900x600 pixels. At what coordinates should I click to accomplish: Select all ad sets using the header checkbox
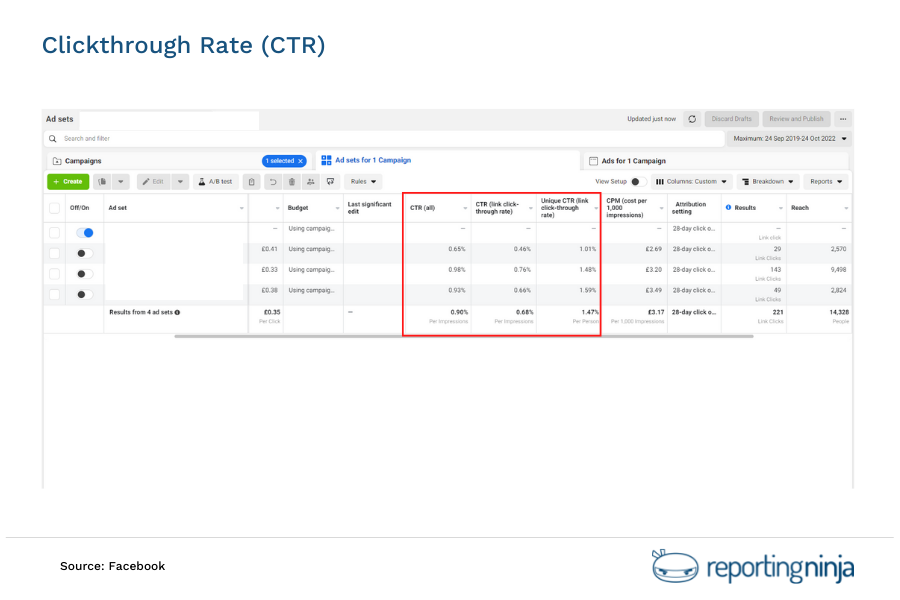pyautogui.click(x=55, y=207)
